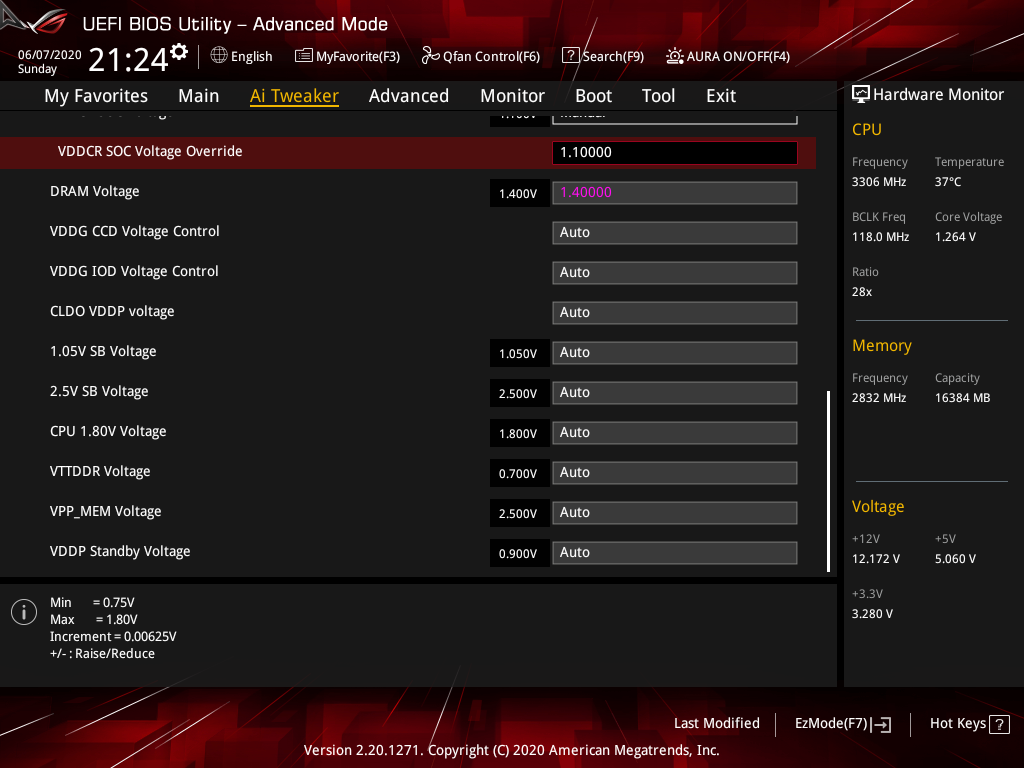Click the 0.900V standby readout
This screenshot has height=768, width=1024.
519,553
